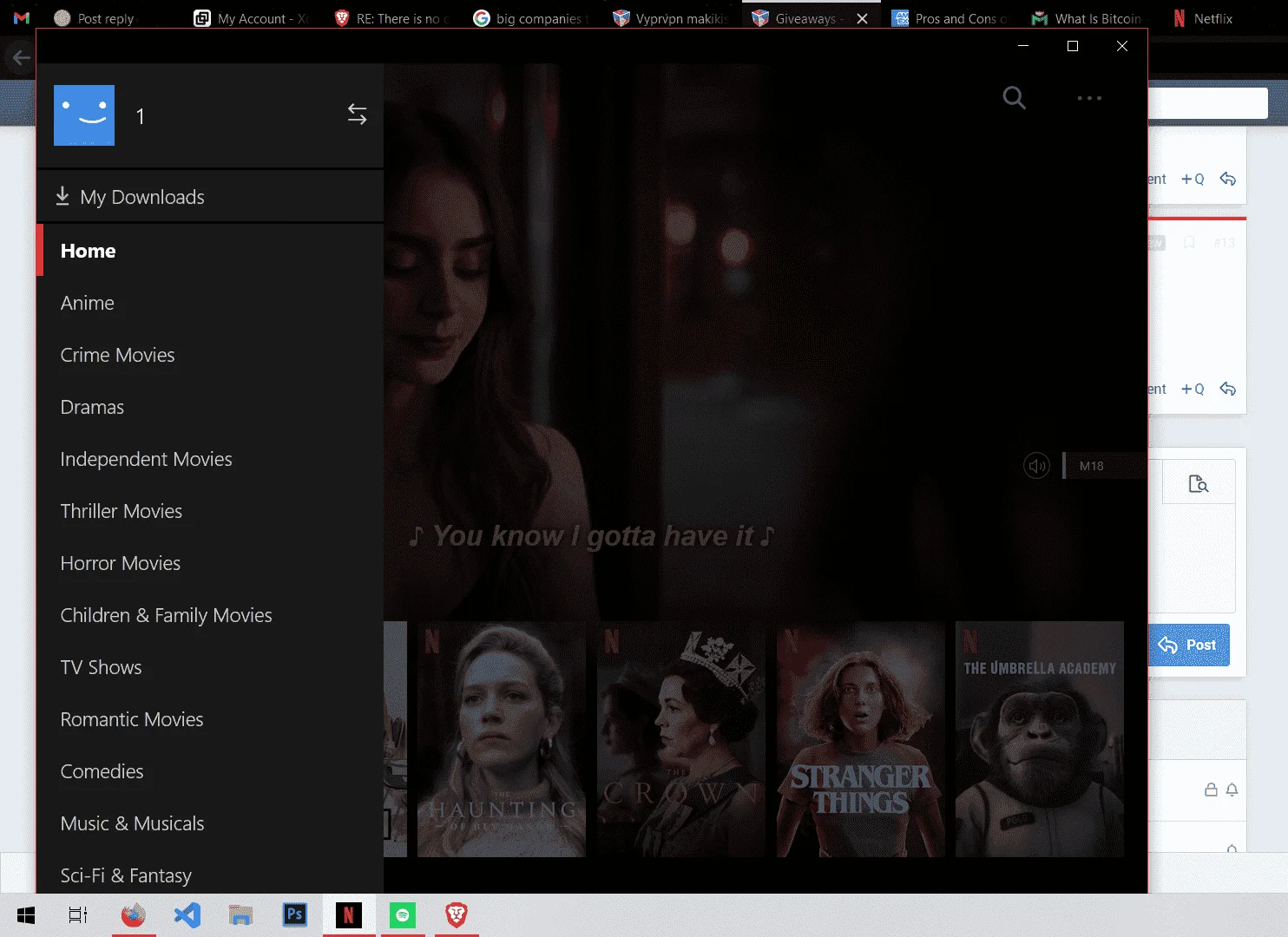The width and height of the screenshot is (1288, 937).
Task: Open the Netflix search magnifier
Action: pos(1014,98)
